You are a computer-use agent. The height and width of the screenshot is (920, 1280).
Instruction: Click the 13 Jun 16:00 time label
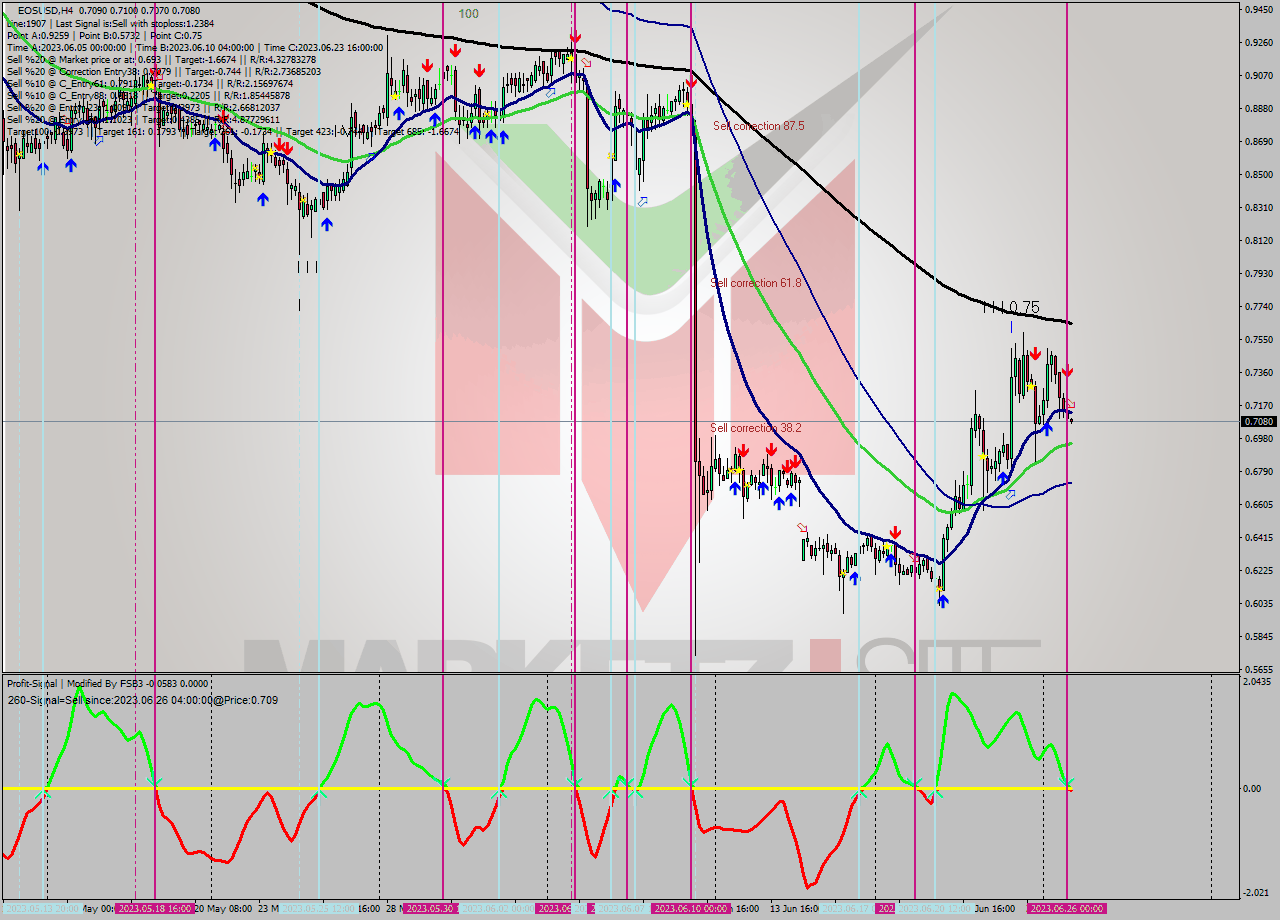point(793,909)
